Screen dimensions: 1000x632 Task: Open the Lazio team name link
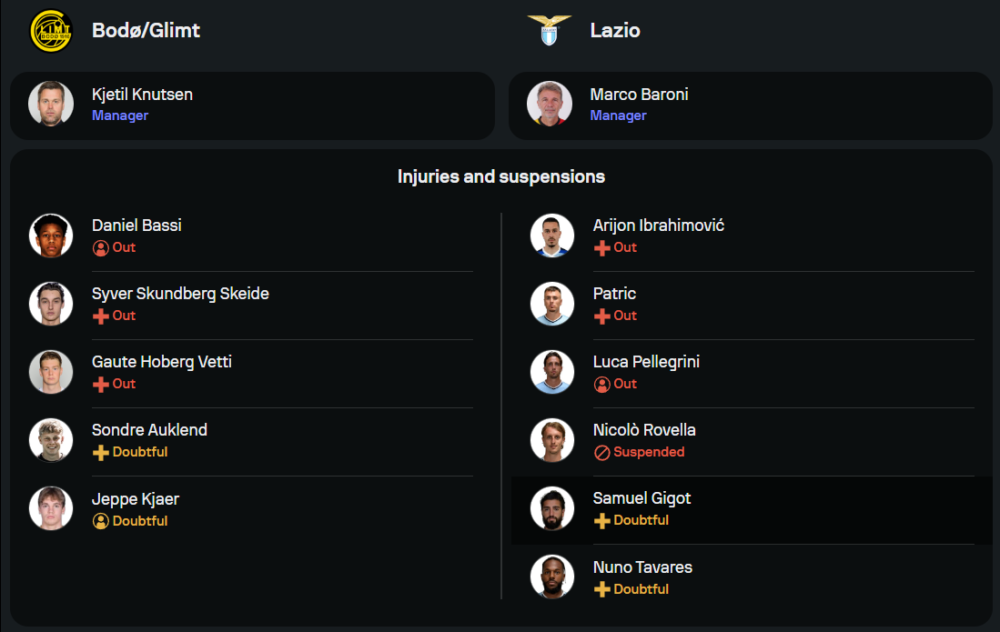click(615, 30)
